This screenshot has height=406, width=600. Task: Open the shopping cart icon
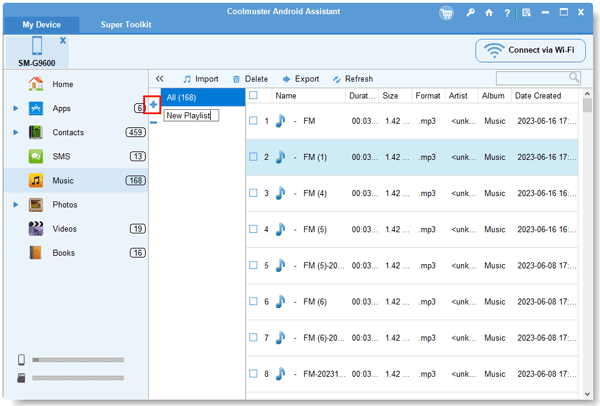[x=446, y=13]
